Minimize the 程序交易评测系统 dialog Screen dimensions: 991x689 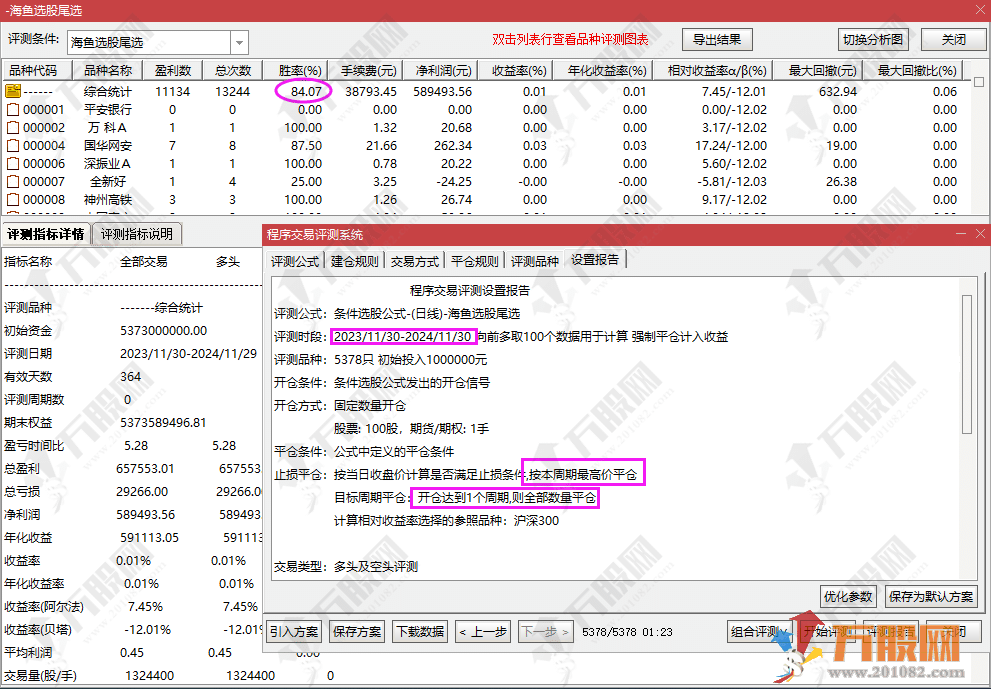click(x=961, y=234)
